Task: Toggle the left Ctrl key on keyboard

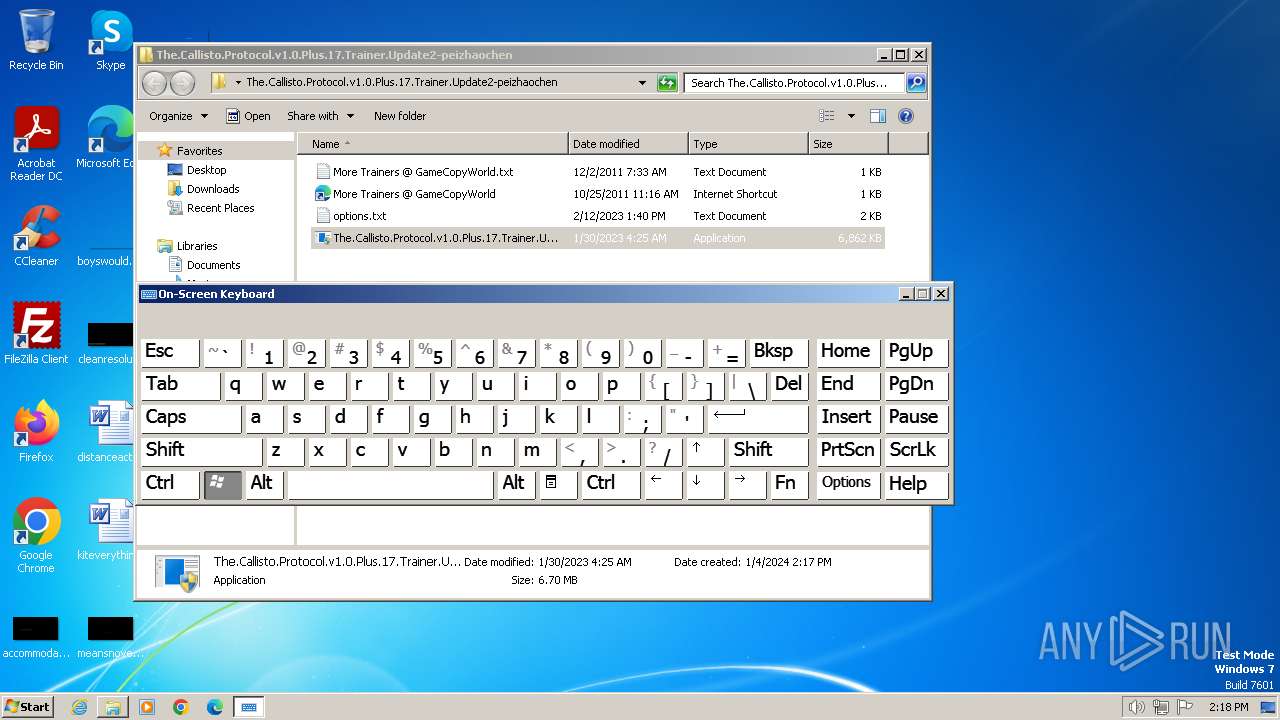Action: tap(170, 484)
